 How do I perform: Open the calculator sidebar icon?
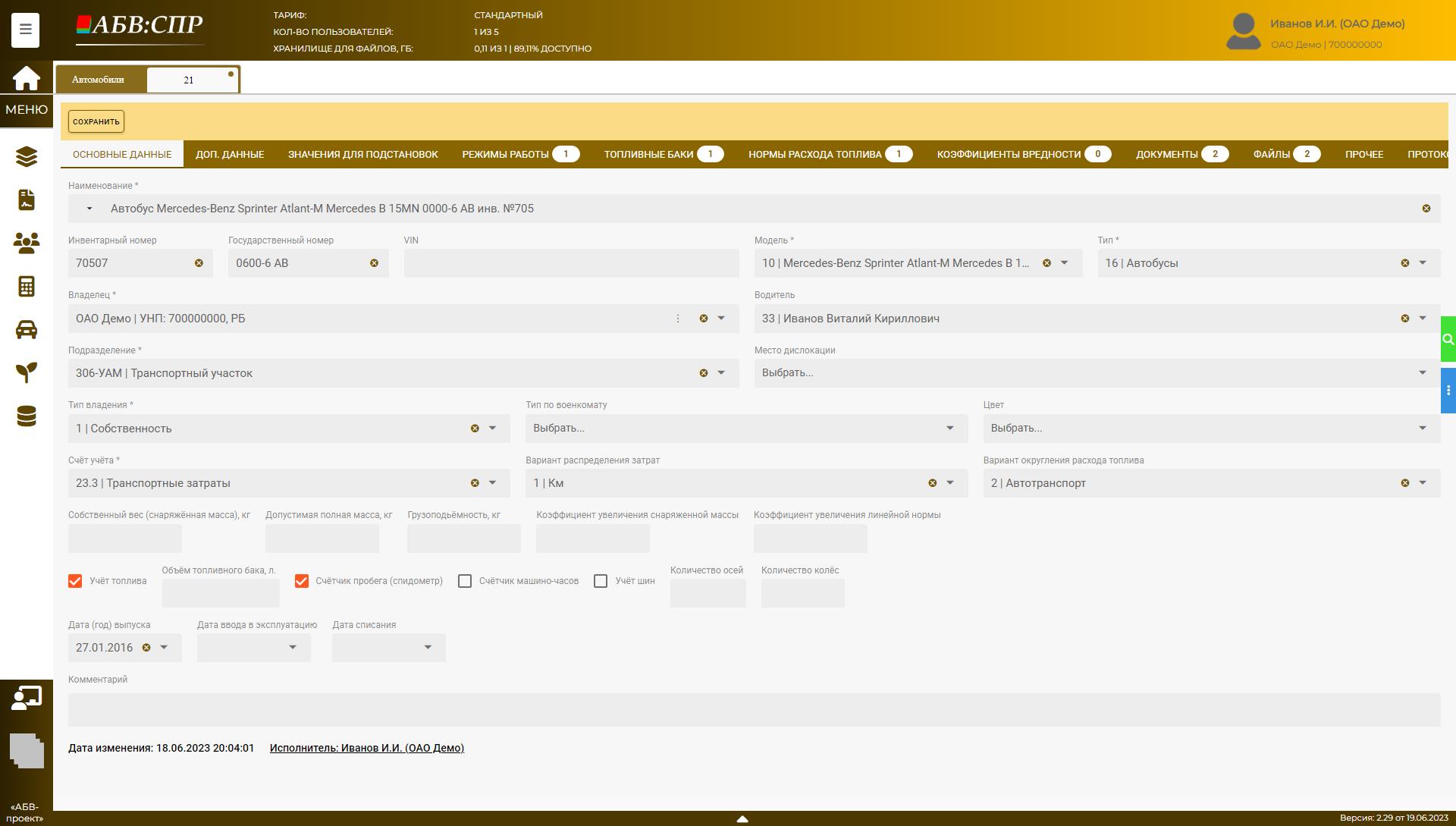coord(26,286)
